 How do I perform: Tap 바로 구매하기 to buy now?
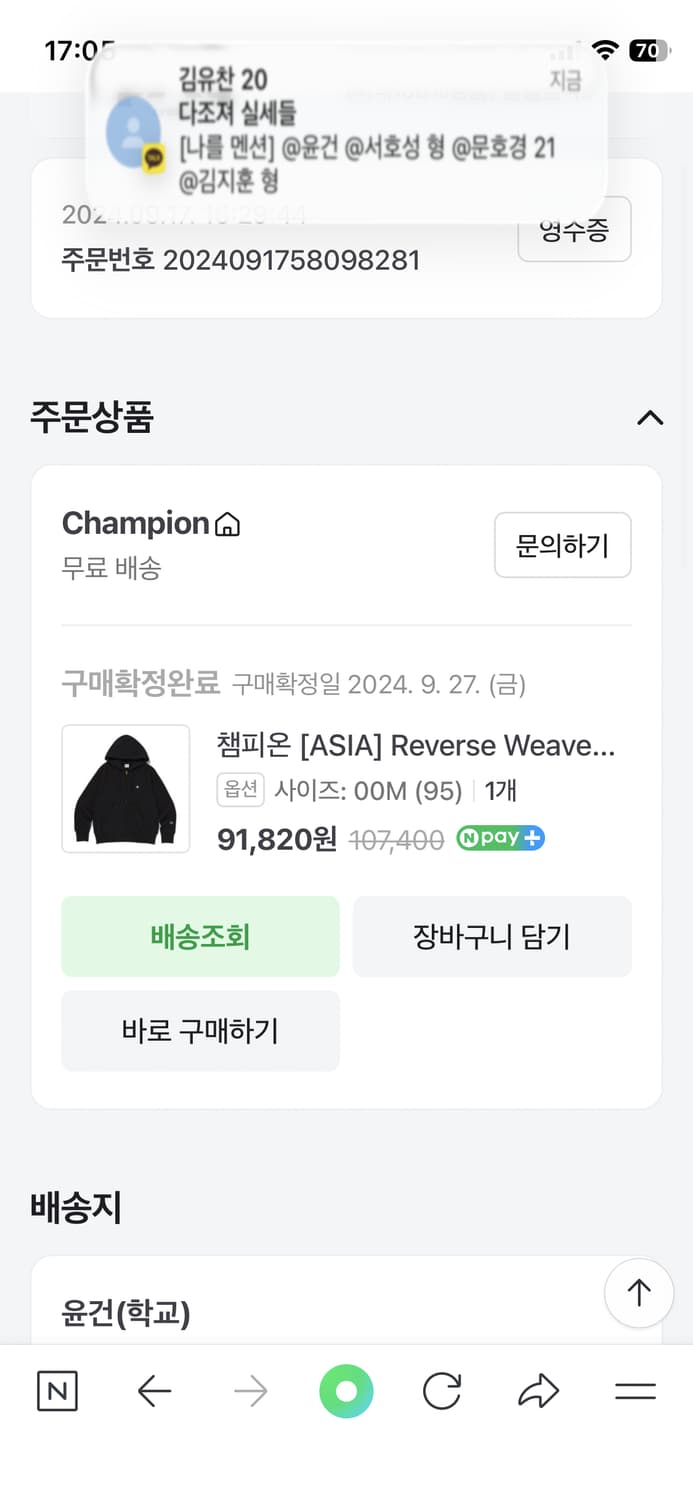[200, 1031]
